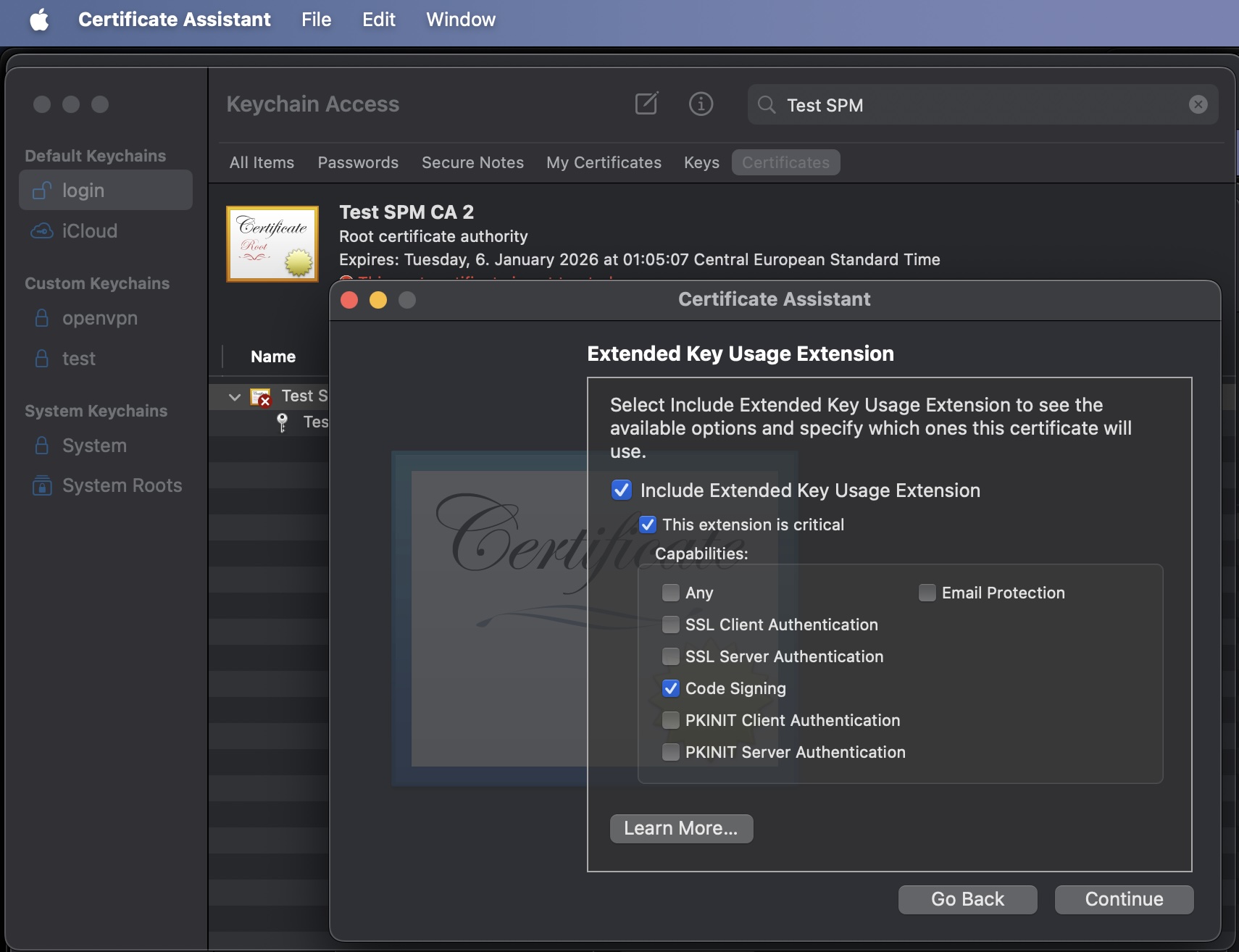Enable SSL Server Authentication checkbox
This screenshot has width=1239, height=952.
[671, 656]
